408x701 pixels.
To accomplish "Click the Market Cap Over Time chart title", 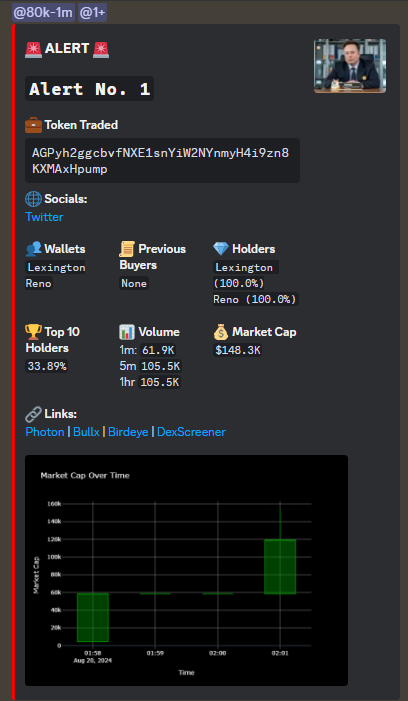I will point(85,476).
